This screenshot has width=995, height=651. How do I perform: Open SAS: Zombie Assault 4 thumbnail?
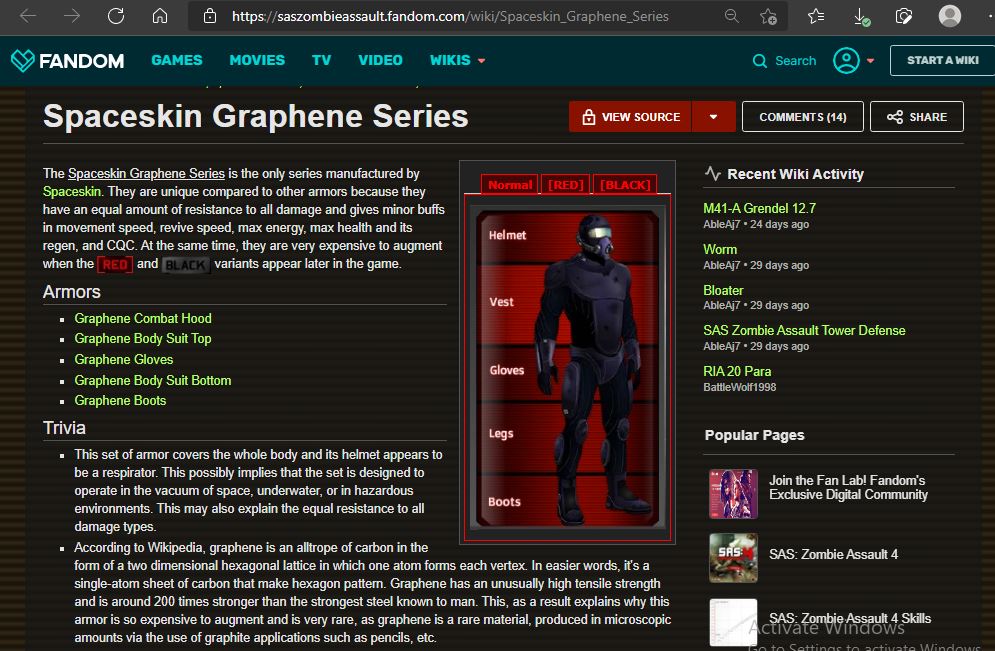[x=733, y=558]
